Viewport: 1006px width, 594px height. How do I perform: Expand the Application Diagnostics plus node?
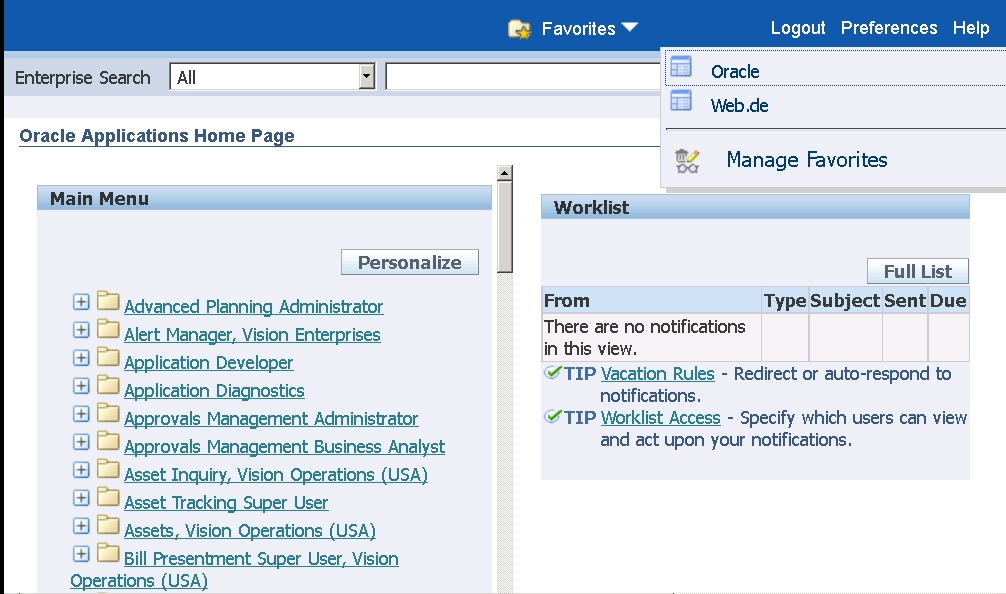pos(81,386)
